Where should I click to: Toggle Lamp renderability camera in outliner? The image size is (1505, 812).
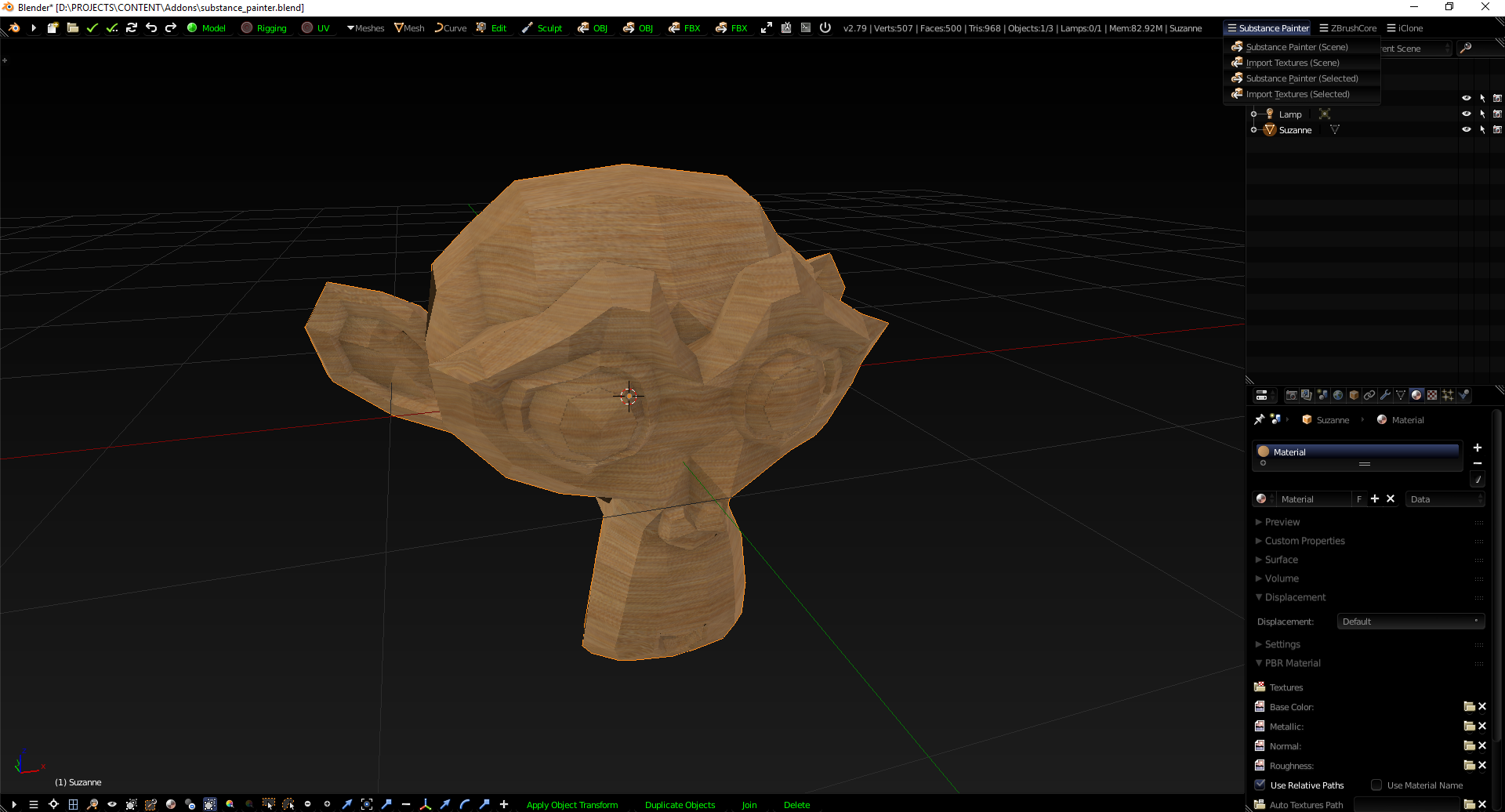1497,114
